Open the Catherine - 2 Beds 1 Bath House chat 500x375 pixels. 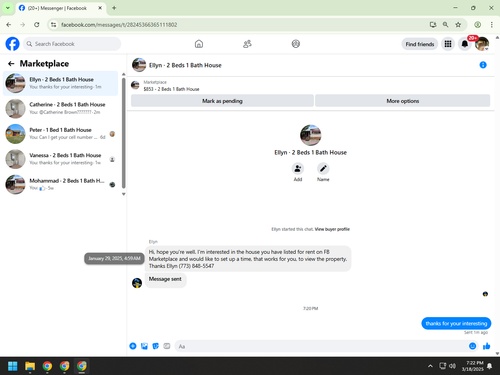click(60, 109)
